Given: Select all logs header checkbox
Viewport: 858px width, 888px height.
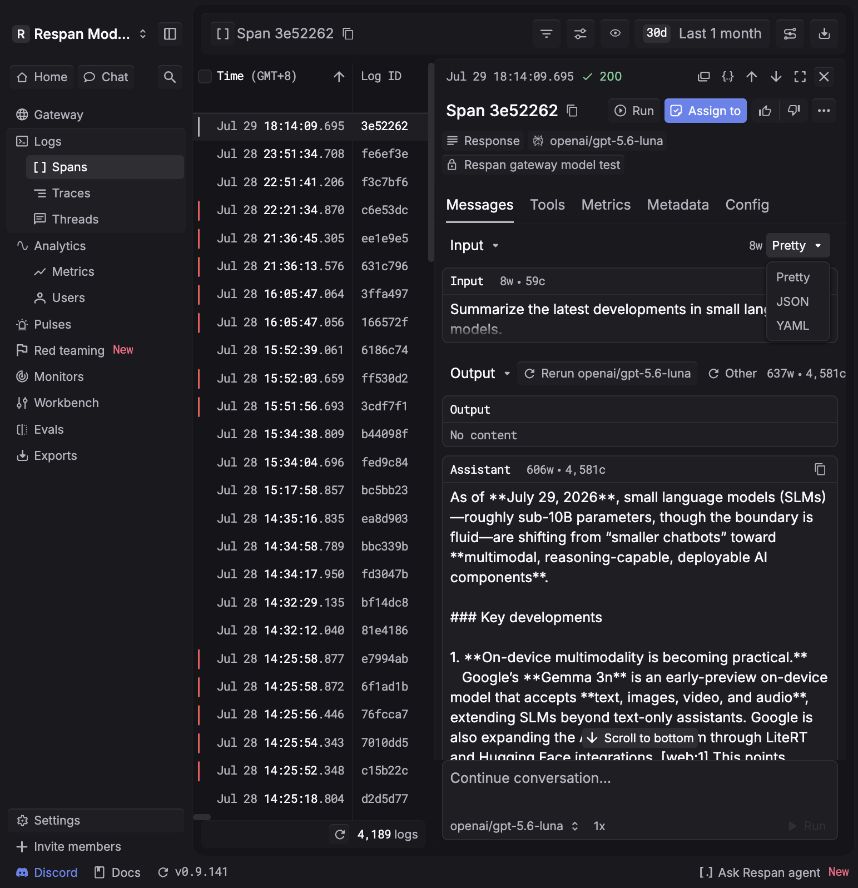Looking at the screenshot, I should pos(205,76).
